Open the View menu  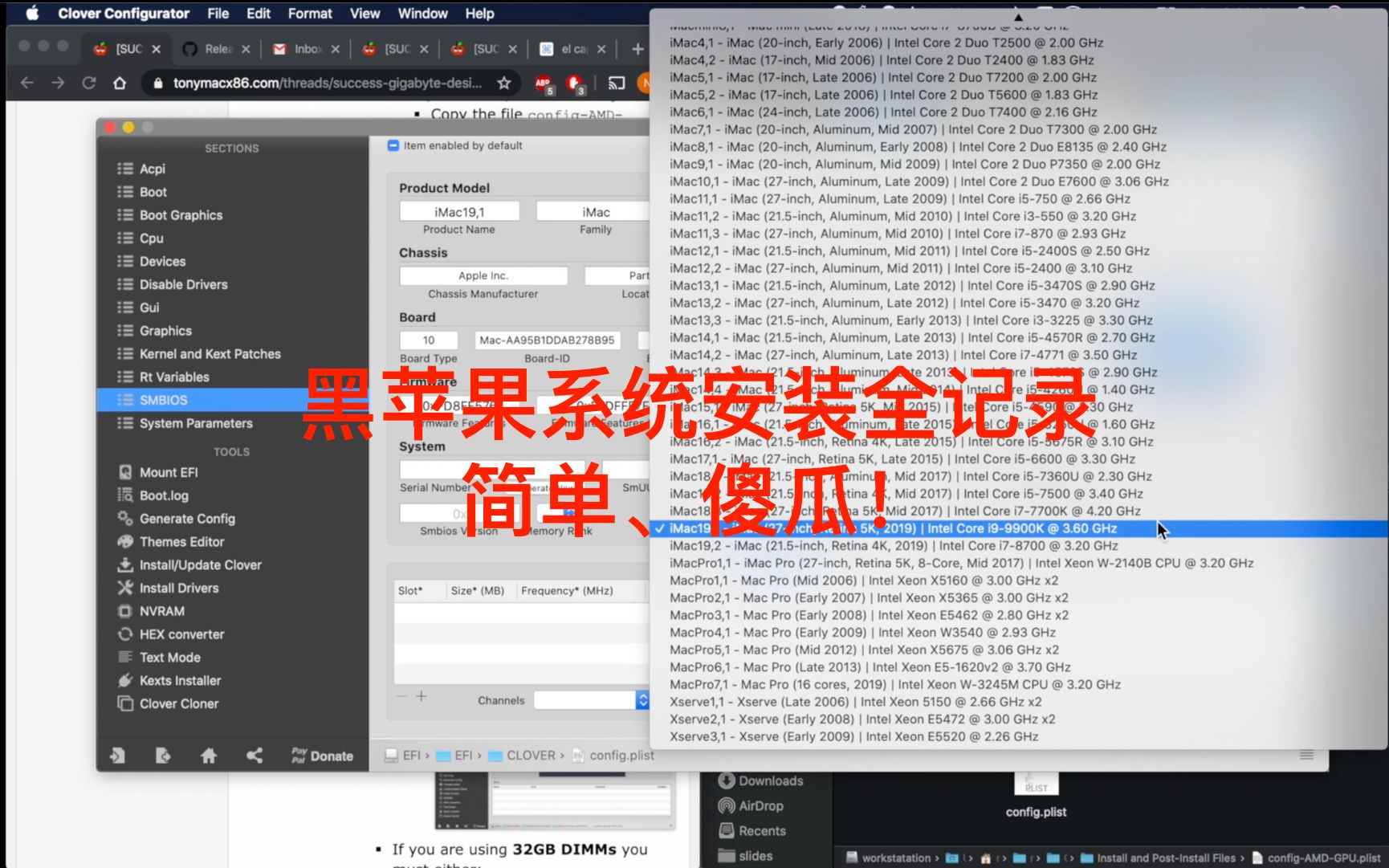pos(365,14)
